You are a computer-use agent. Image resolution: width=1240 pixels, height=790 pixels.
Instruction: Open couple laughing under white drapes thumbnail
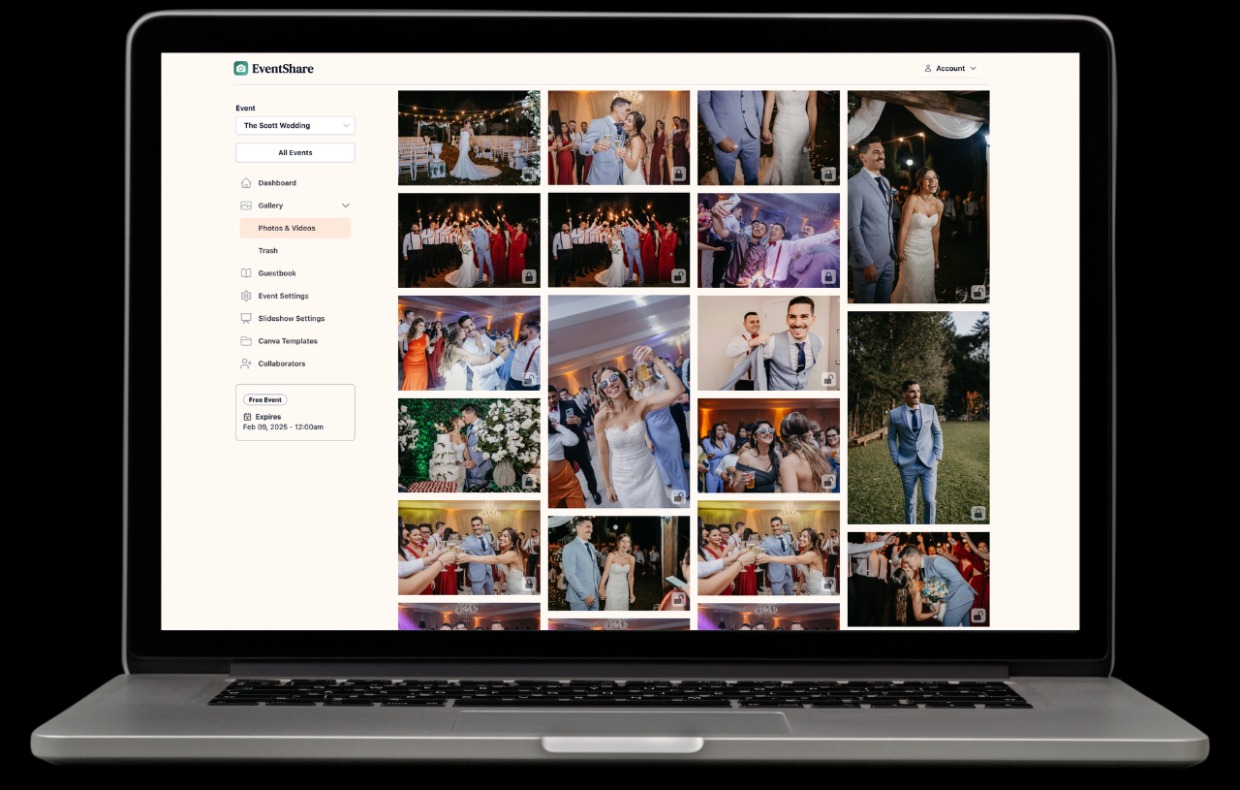pyautogui.click(x=918, y=197)
